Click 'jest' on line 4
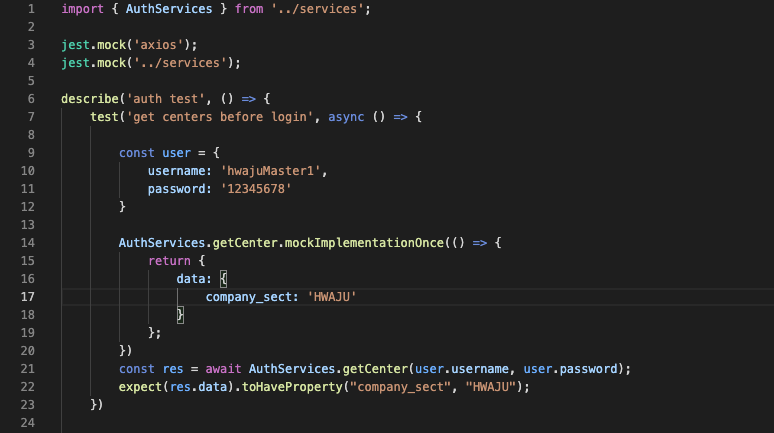The width and height of the screenshot is (774, 433). click(76, 63)
